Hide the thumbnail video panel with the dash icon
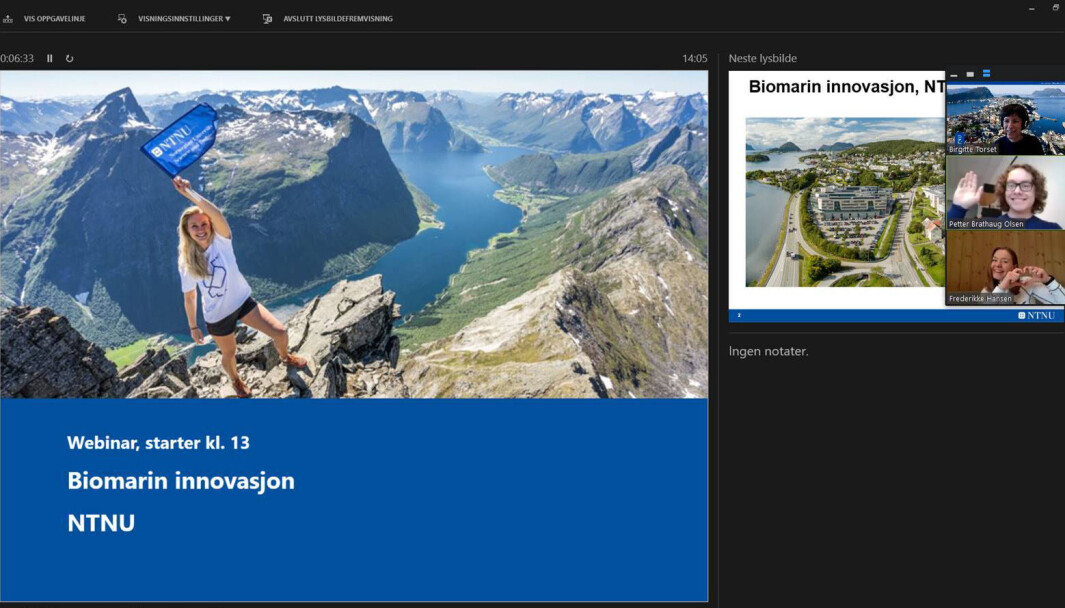1065x608 pixels. point(954,74)
